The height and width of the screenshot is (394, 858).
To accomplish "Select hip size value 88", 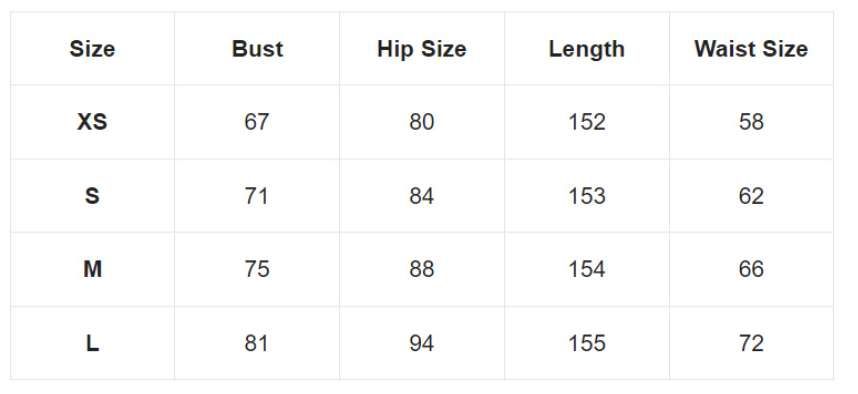I will [x=422, y=269].
